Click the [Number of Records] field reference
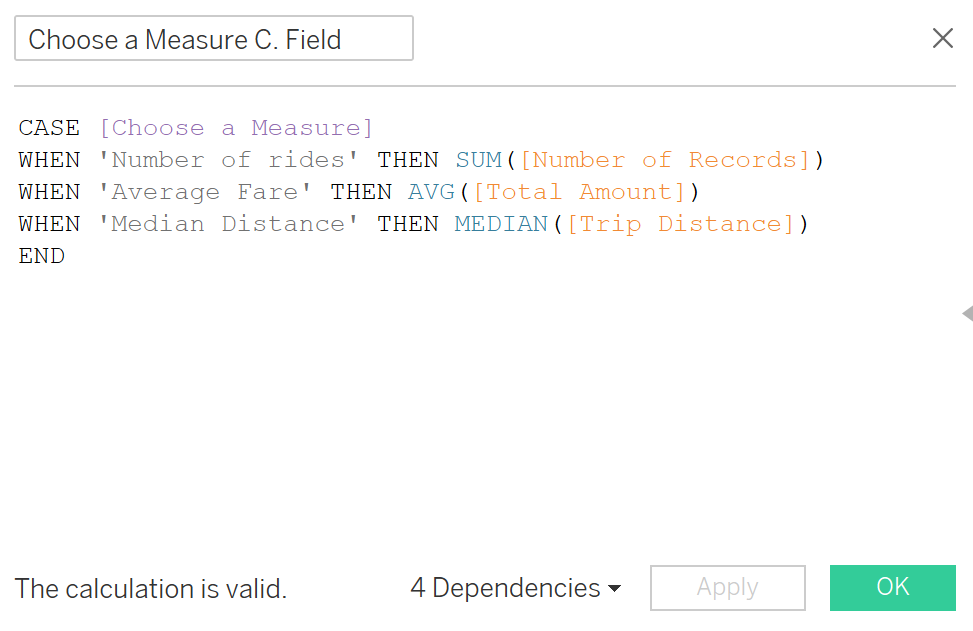Screen dimensions: 973x631 (664, 160)
